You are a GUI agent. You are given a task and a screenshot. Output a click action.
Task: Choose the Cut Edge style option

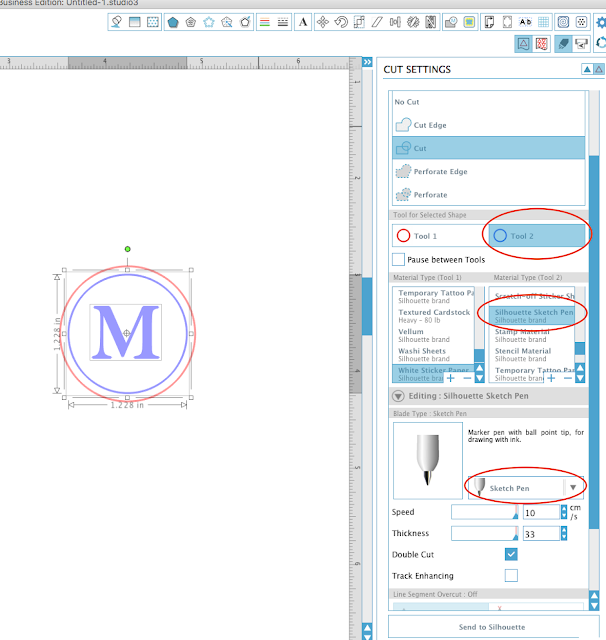click(x=488, y=125)
